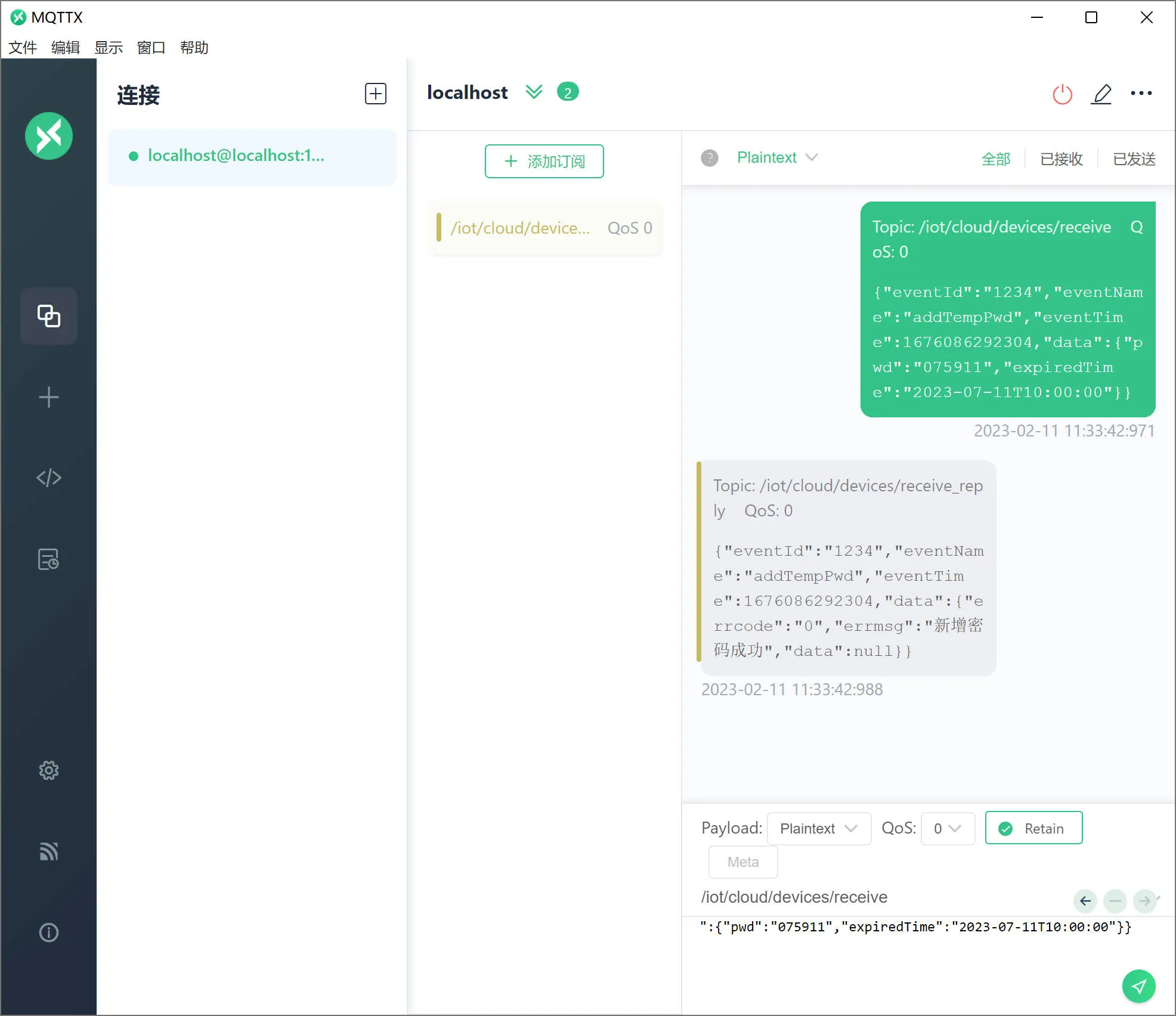This screenshot has width=1176, height=1016.
Task: Go to the next published message with the right arrow
Action: [x=1145, y=900]
